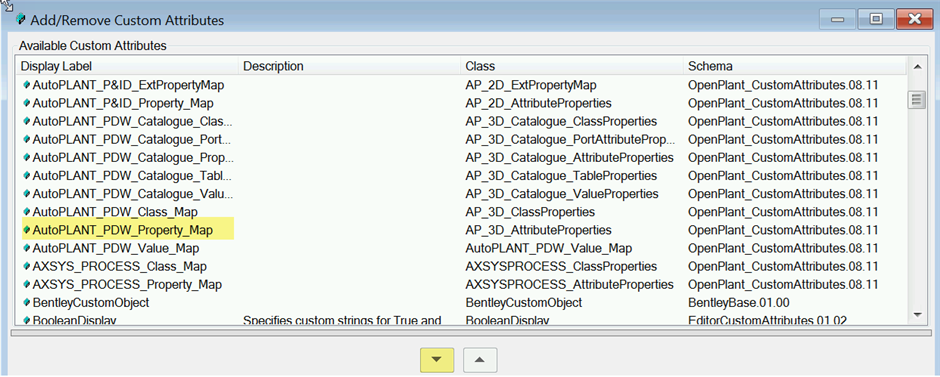This screenshot has height=377, width=940.
Task: Sort by the Display Label column header
Action: (127, 66)
